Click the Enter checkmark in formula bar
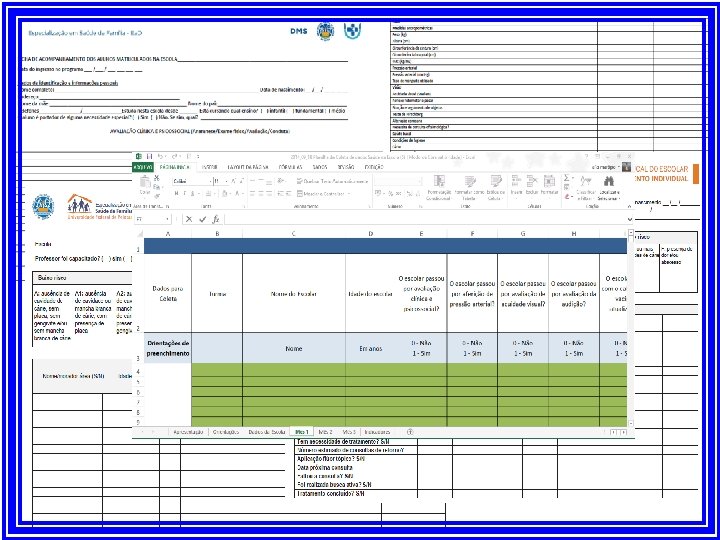This screenshot has width=720, height=540. pos(202,219)
